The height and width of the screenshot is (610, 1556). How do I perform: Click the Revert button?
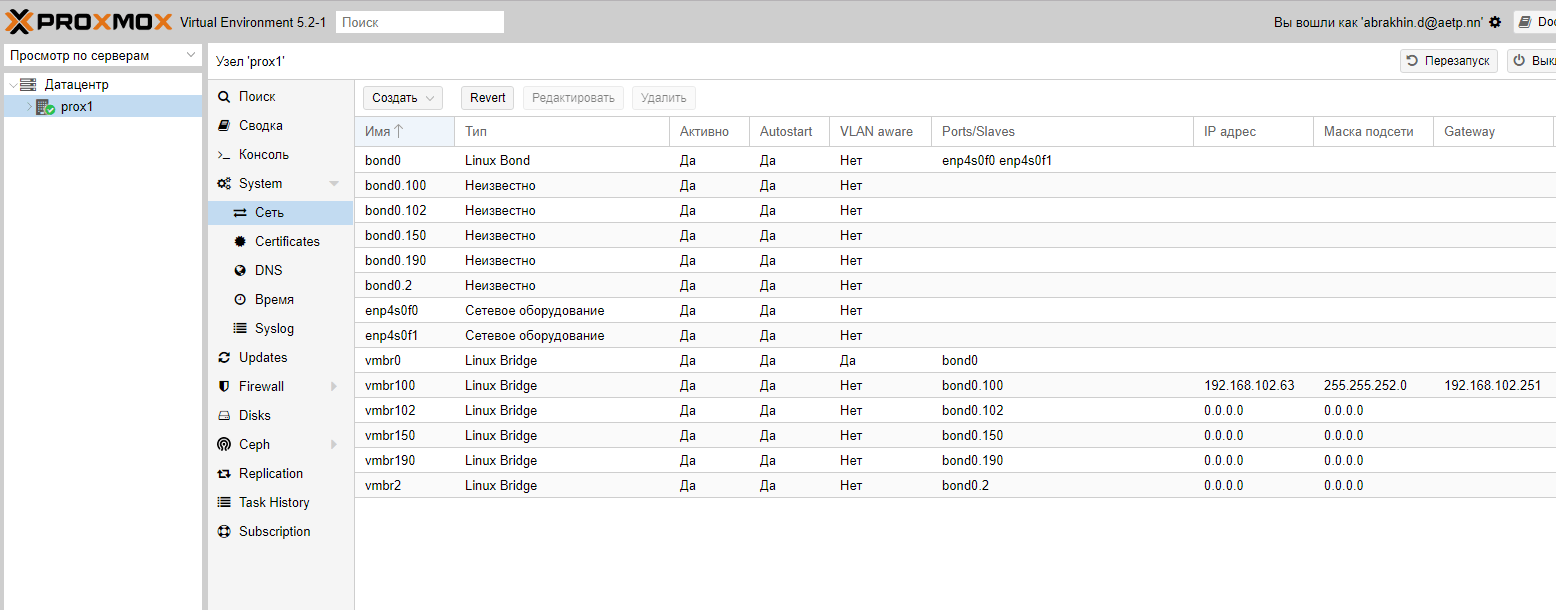487,98
